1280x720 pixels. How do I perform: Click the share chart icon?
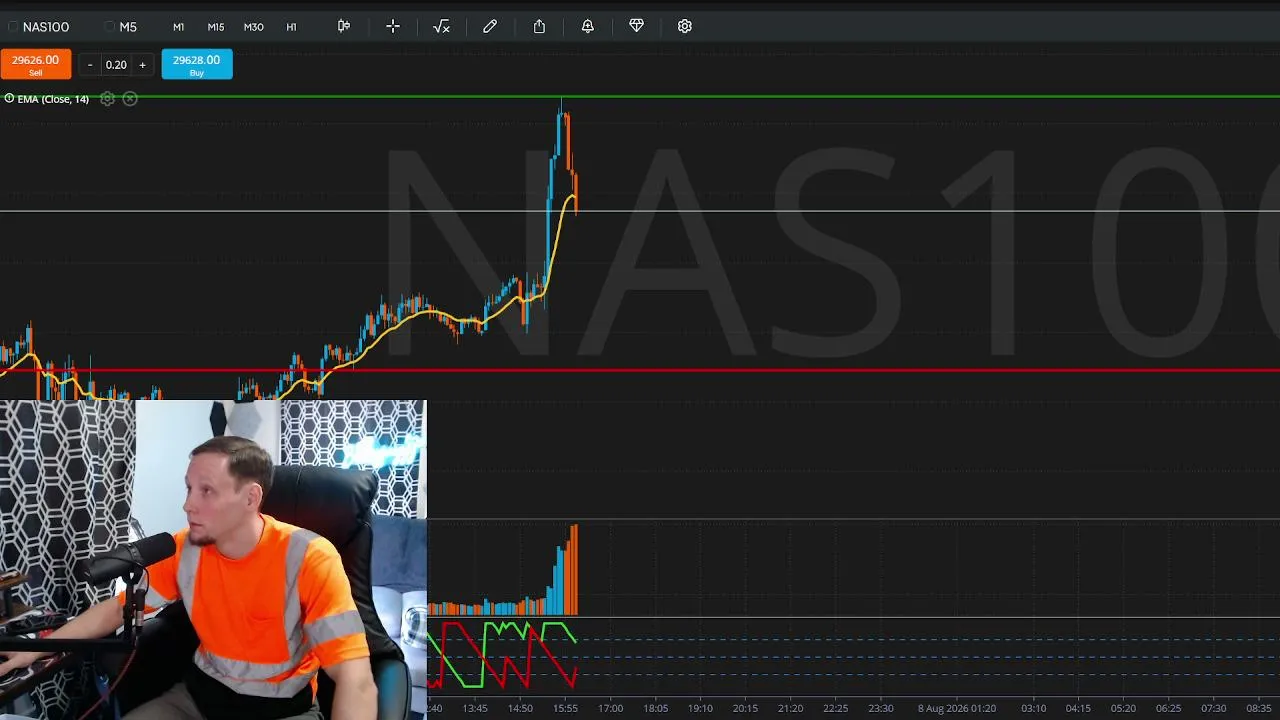pos(539,26)
